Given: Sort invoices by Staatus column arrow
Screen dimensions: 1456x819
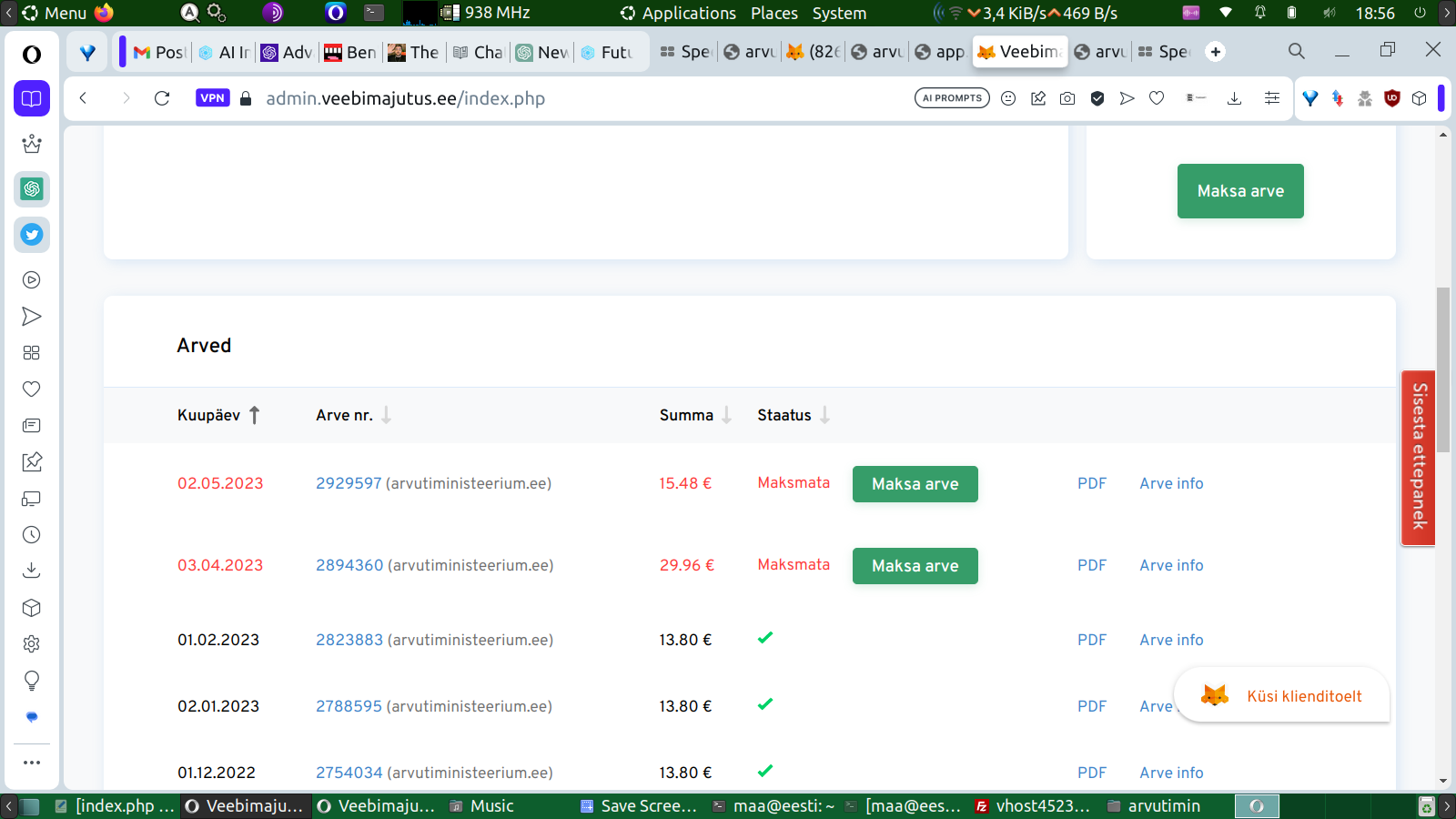Looking at the screenshot, I should click(825, 415).
